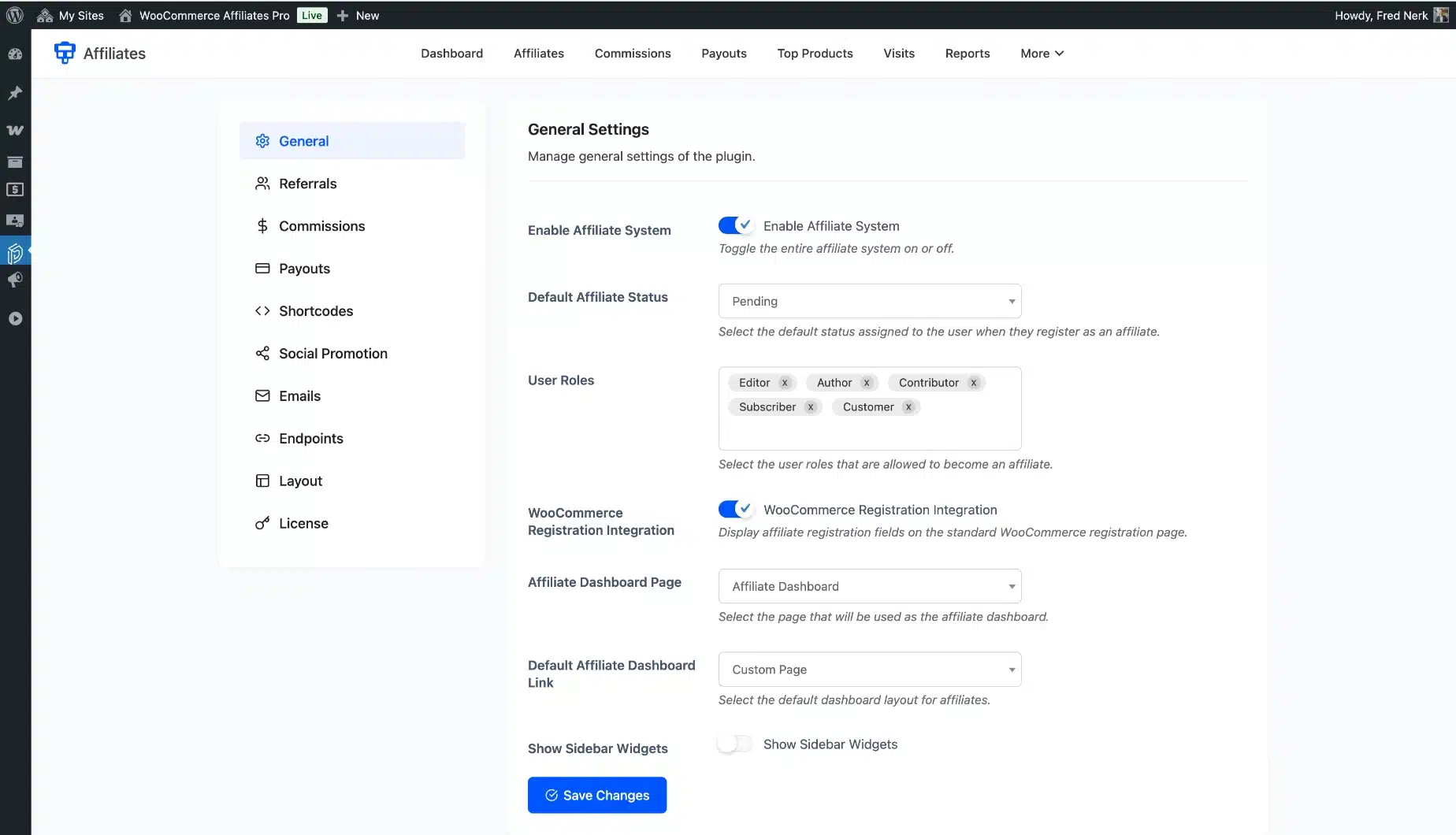Open the Referrals settings section
Viewport: 1456px width, 835px height.
pos(307,184)
